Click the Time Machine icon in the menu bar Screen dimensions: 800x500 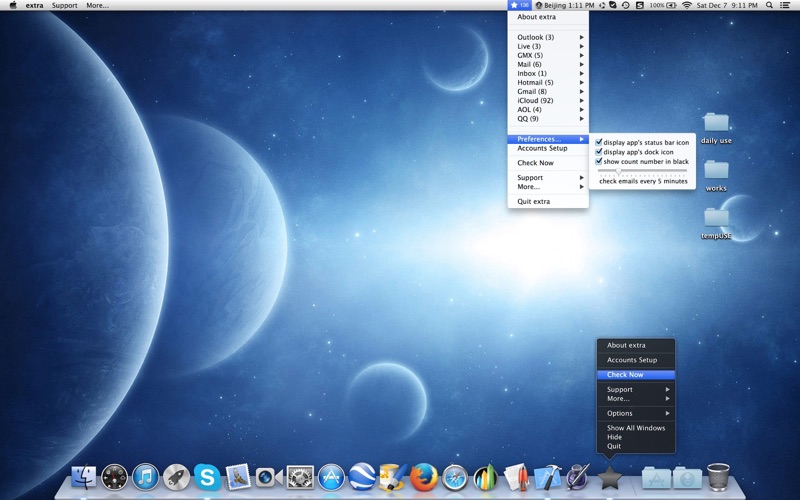(626, 5)
